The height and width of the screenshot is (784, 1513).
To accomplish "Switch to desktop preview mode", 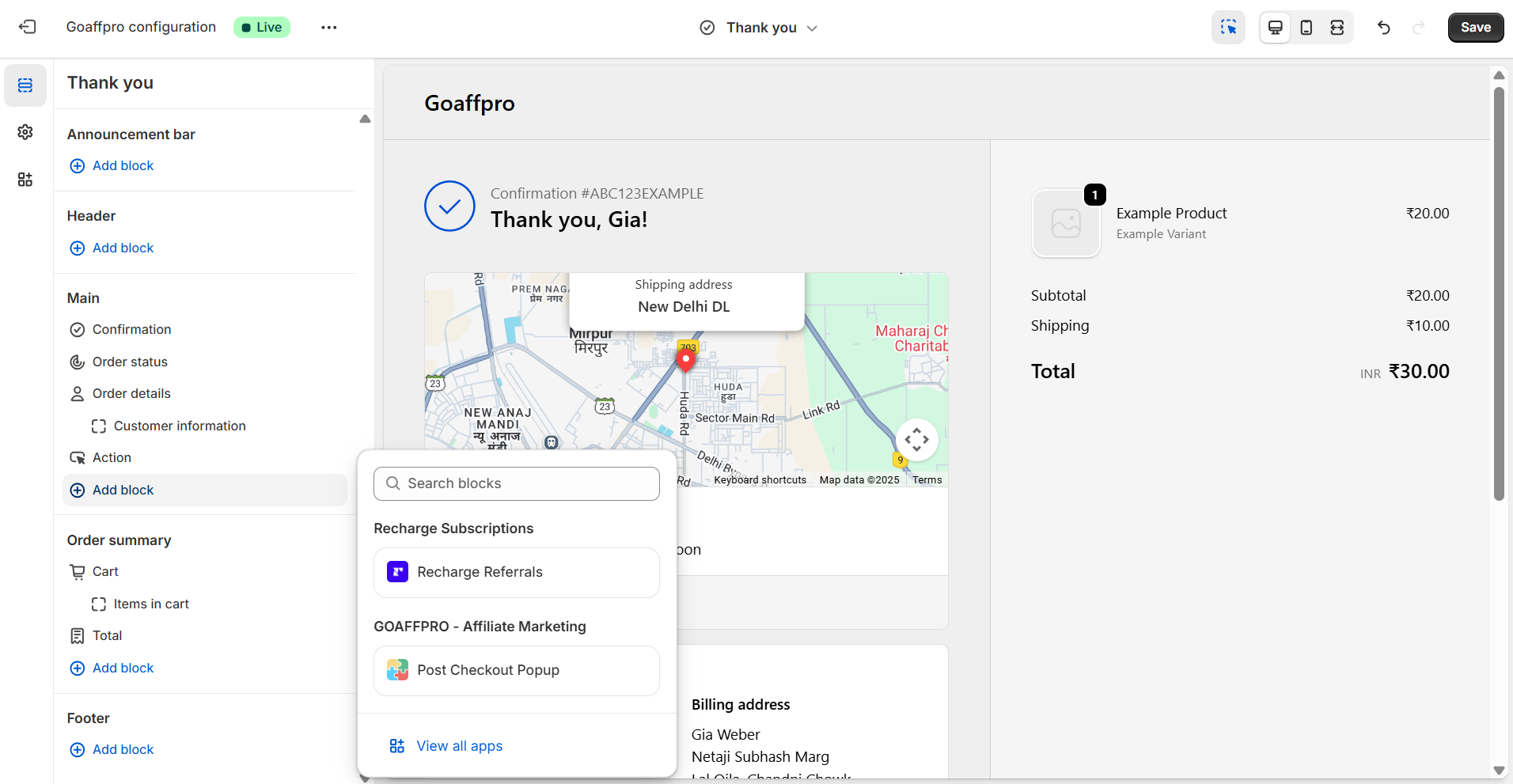I will [1275, 28].
